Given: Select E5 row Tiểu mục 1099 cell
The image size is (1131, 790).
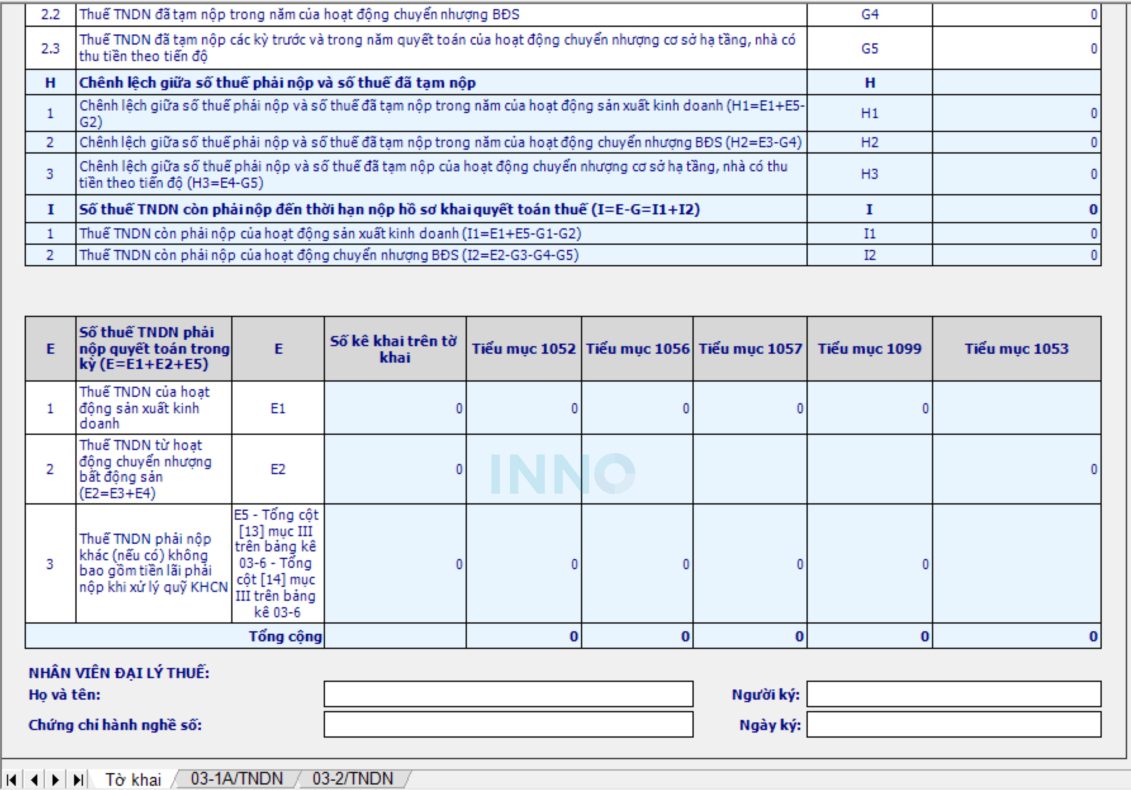Looking at the screenshot, I should [x=869, y=564].
